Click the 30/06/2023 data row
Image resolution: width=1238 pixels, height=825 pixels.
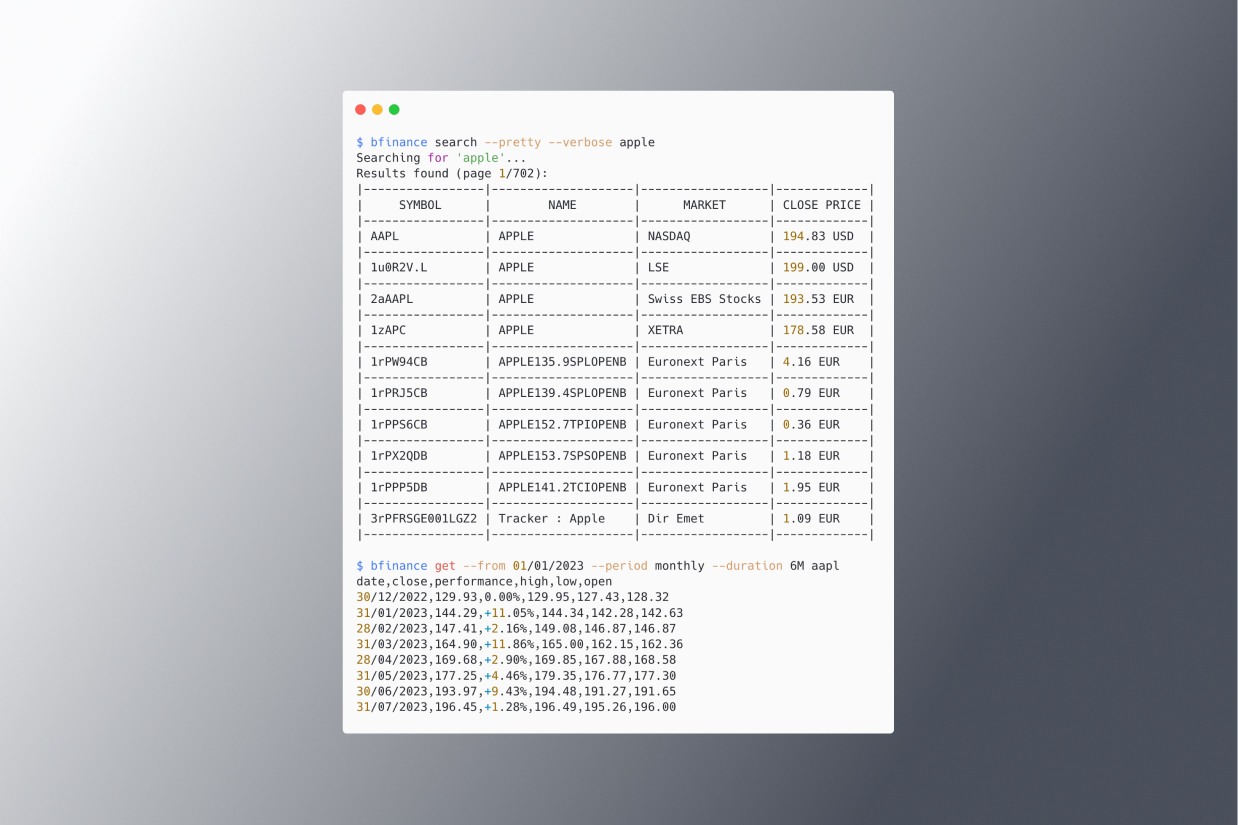(516, 691)
